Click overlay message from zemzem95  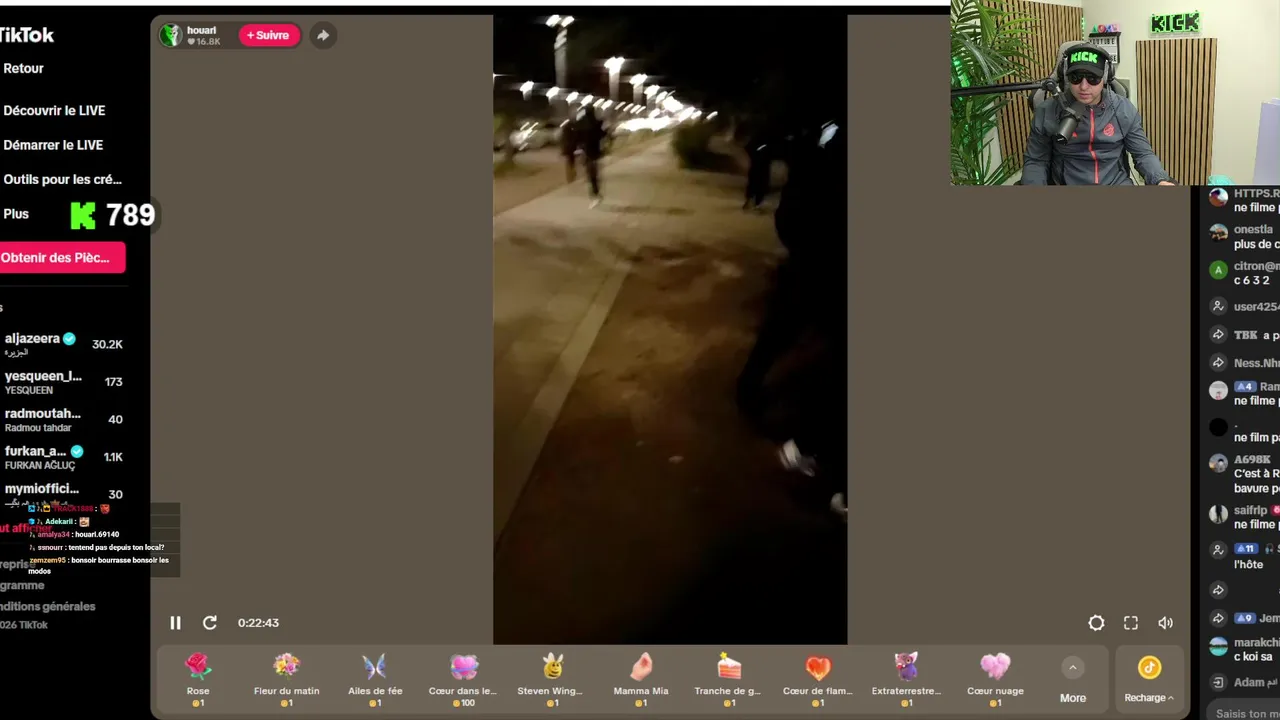click(x=99, y=565)
